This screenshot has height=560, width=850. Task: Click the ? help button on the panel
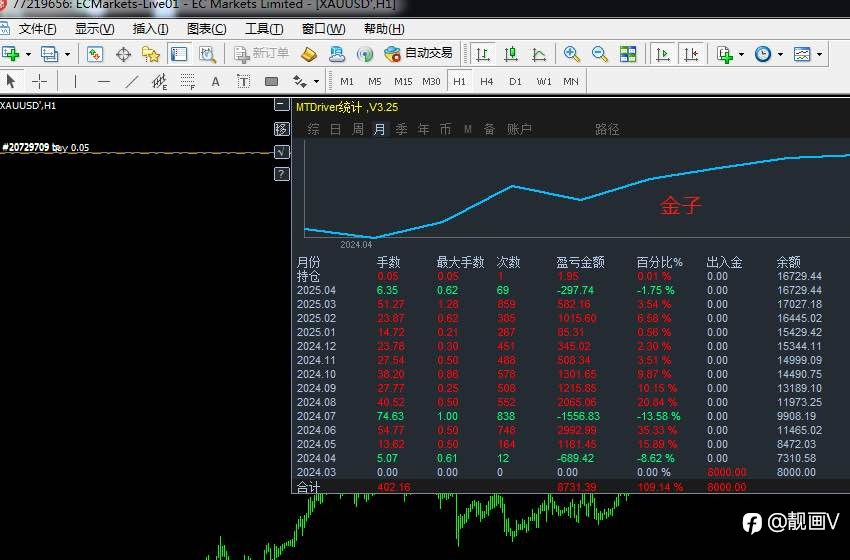pos(281,174)
